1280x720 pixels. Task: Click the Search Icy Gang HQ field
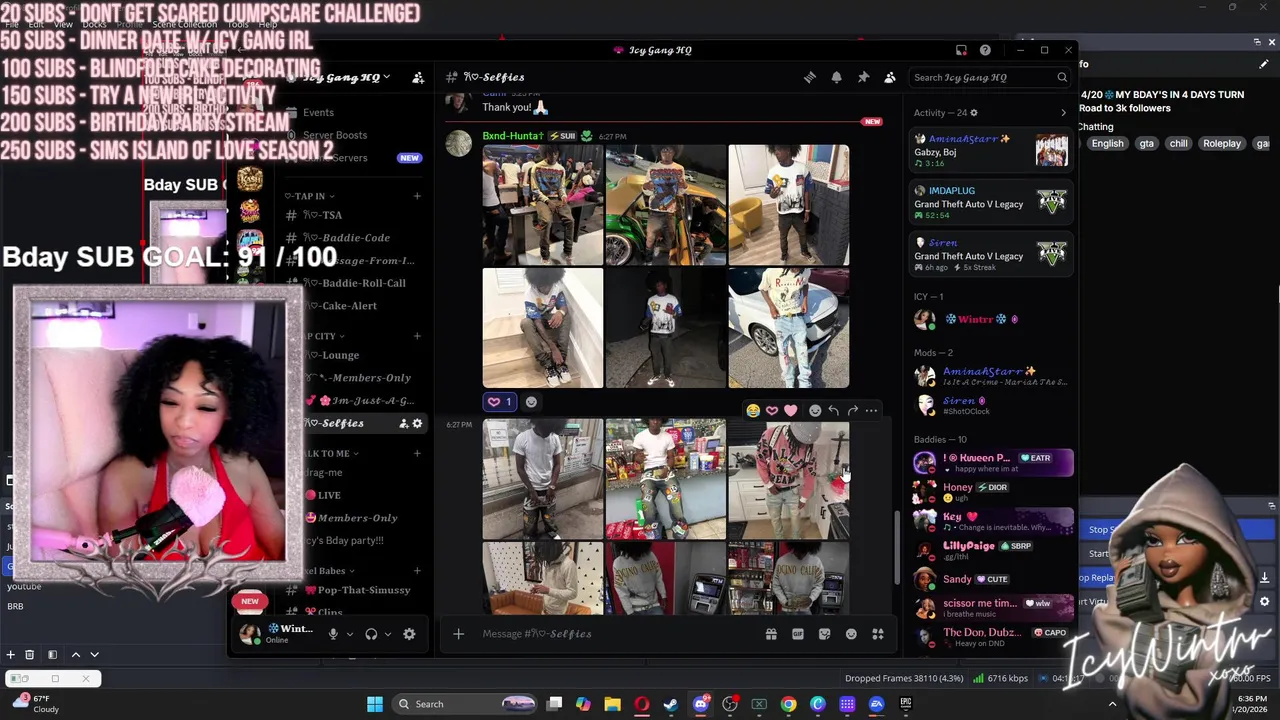pos(990,77)
